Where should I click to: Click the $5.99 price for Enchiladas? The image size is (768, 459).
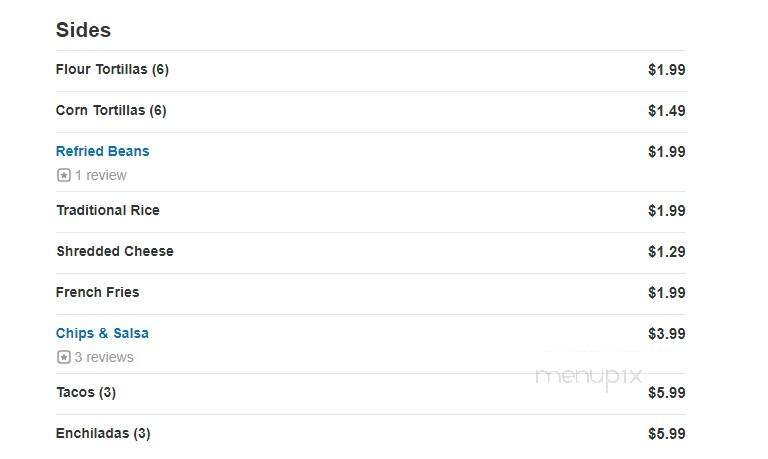[x=666, y=433]
